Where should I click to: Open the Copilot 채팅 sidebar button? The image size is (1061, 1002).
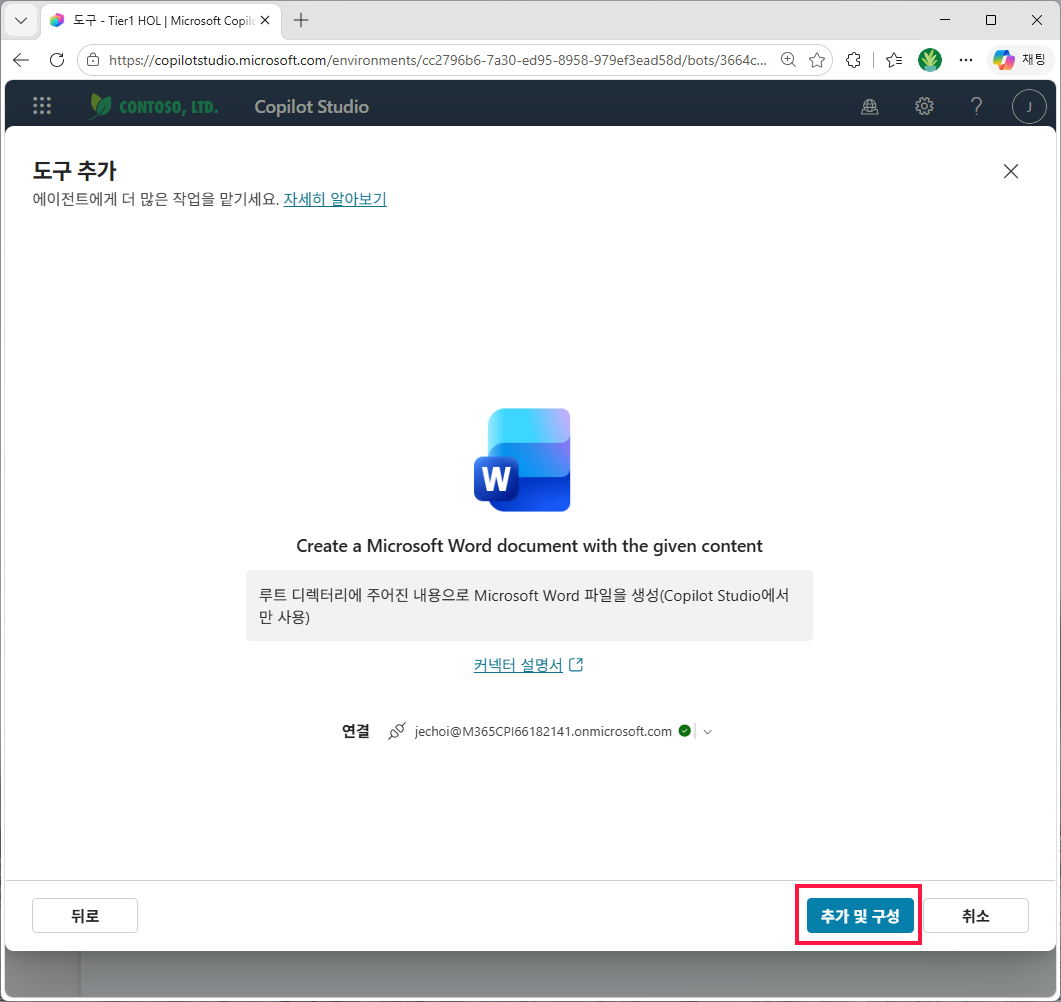[1019, 60]
